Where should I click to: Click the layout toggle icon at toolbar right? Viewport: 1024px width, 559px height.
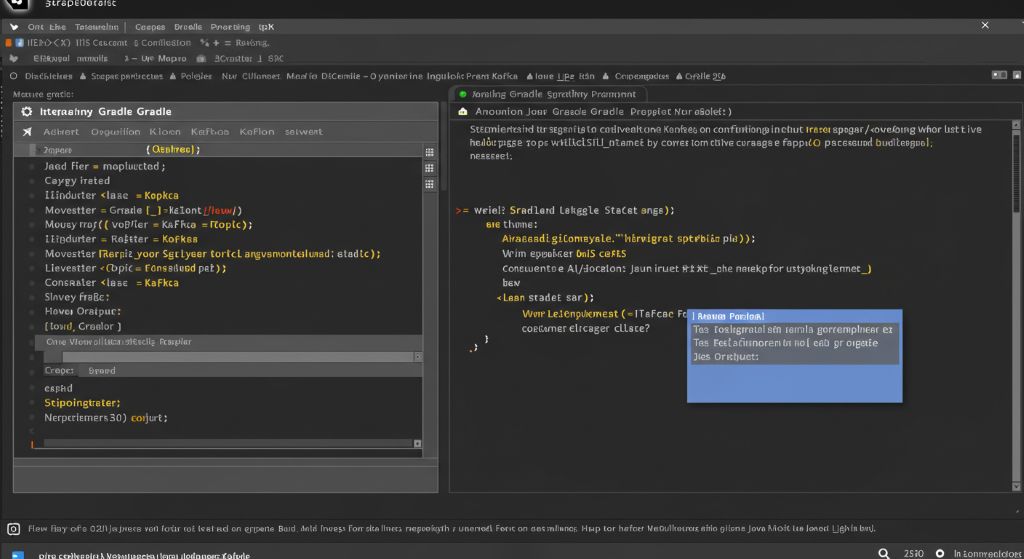click(x=999, y=75)
